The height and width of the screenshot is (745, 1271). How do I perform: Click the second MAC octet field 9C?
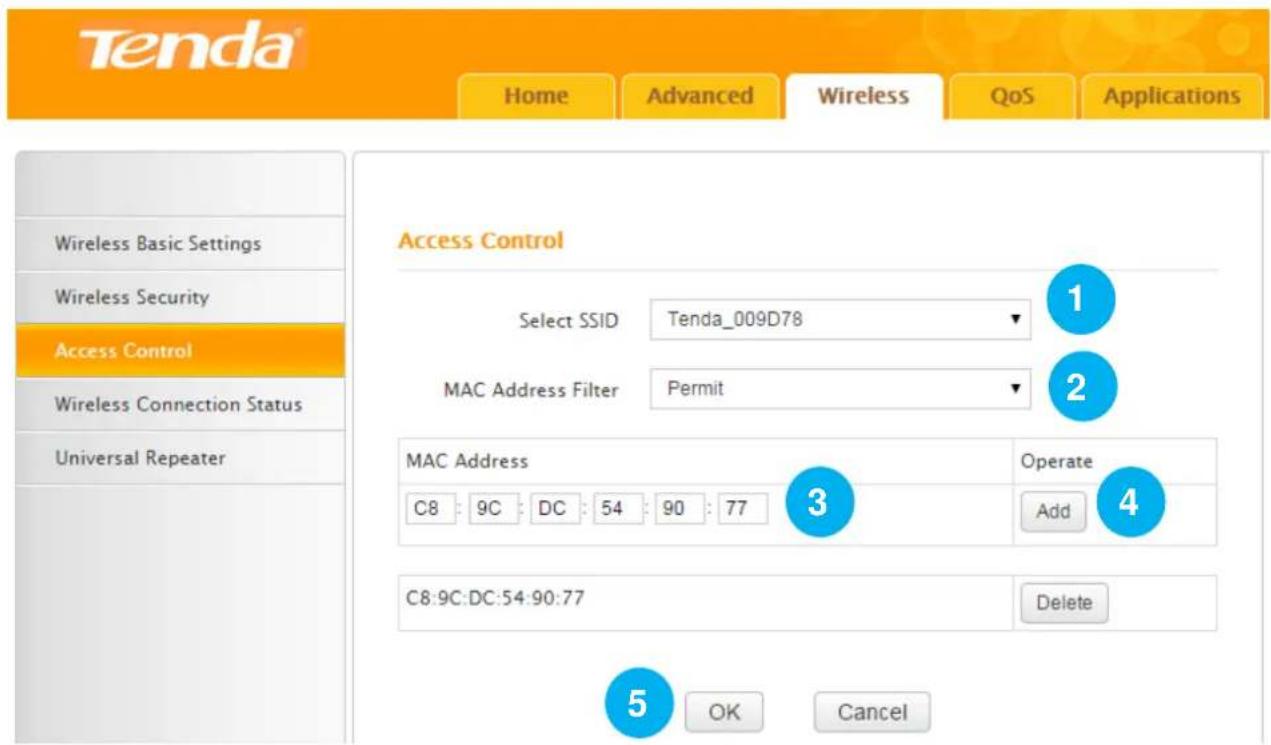tap(489, 510)
